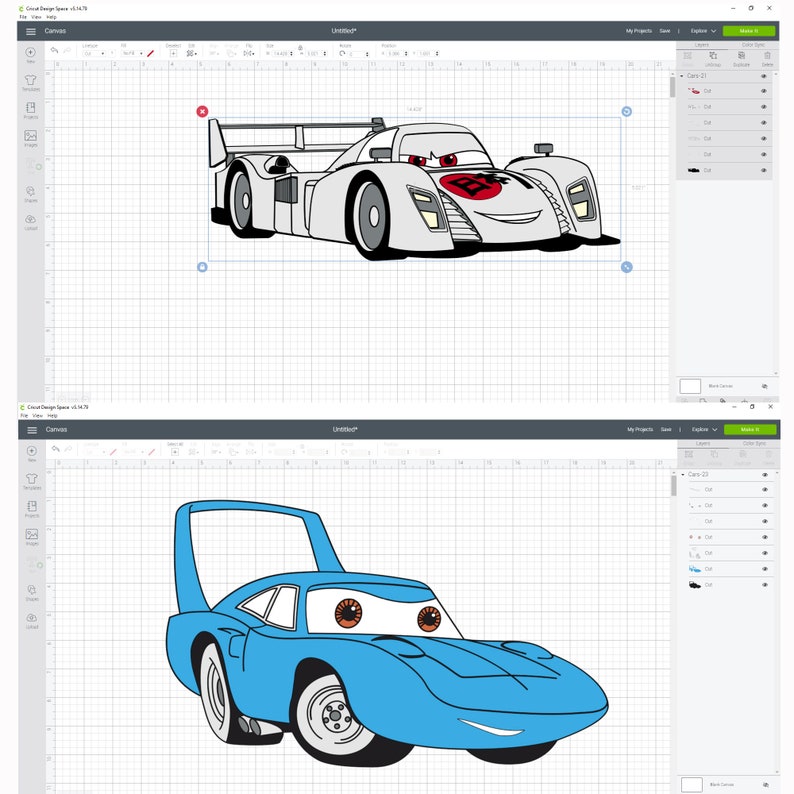
Task: Open Linetype dropdown in top window
Action: click(x=94, y=53)
